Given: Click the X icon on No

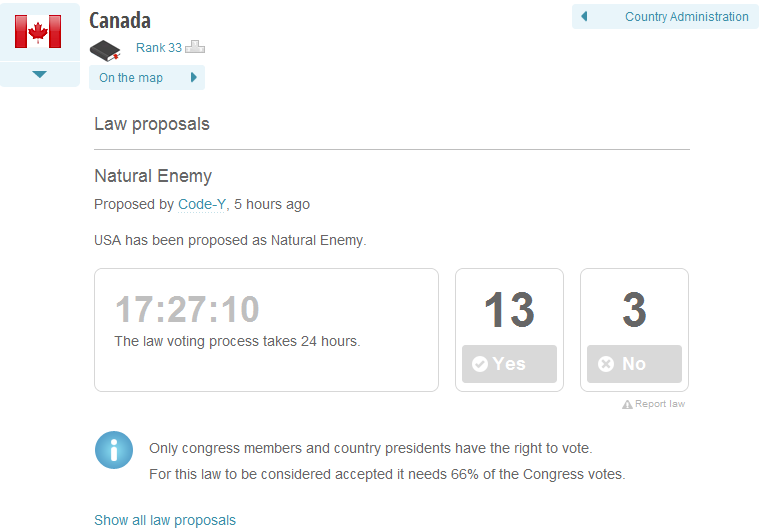Looking at the screenshot, I should click(605, 364).
